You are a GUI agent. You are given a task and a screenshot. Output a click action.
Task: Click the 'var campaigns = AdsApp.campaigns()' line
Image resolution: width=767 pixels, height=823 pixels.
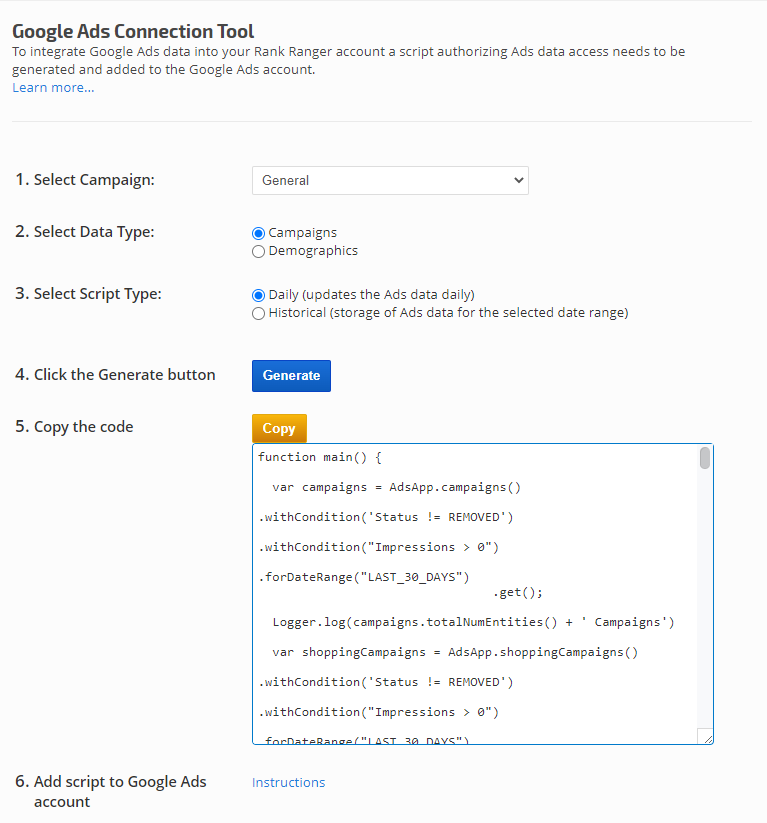396,487
